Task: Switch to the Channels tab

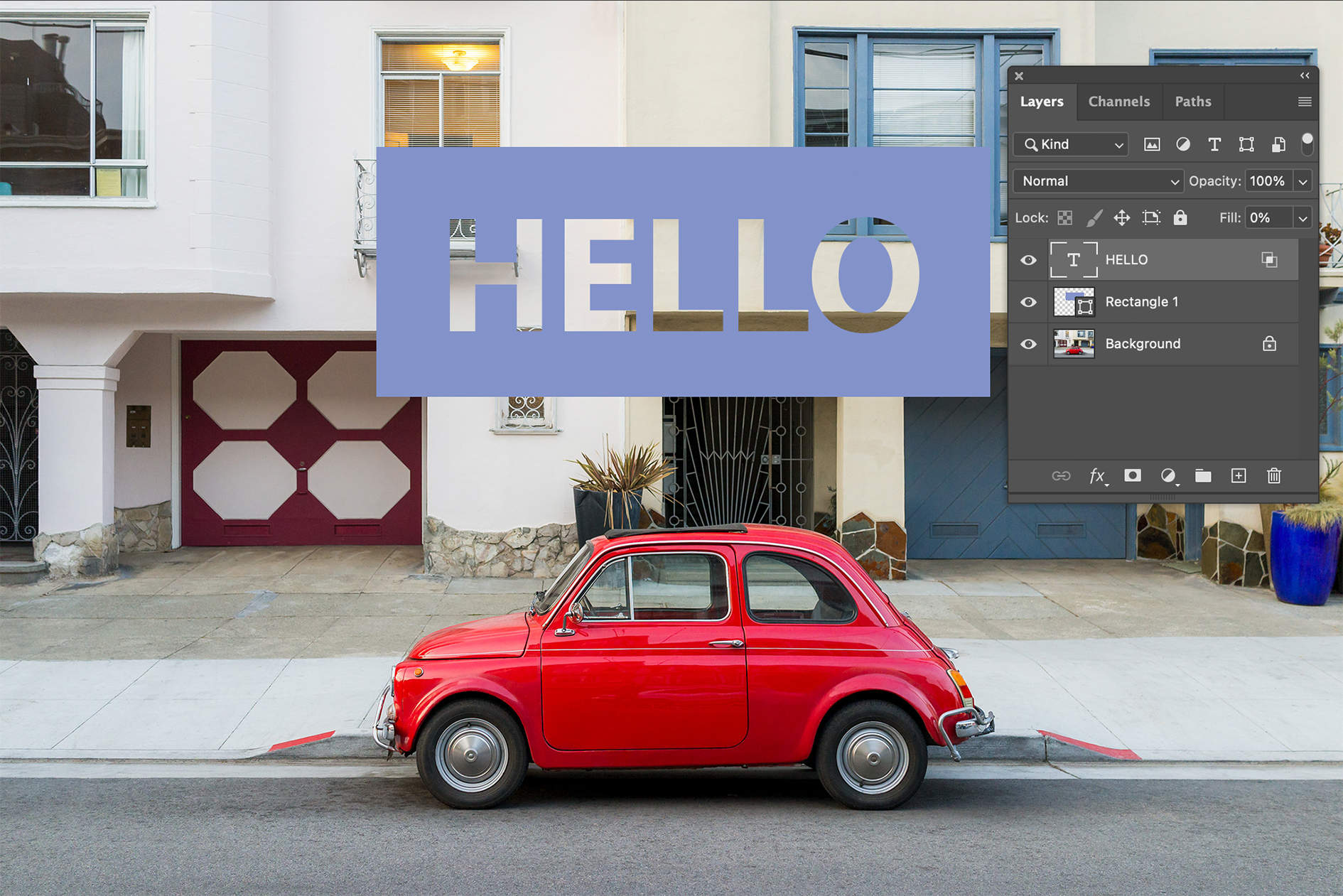Action: (1119, 102)
